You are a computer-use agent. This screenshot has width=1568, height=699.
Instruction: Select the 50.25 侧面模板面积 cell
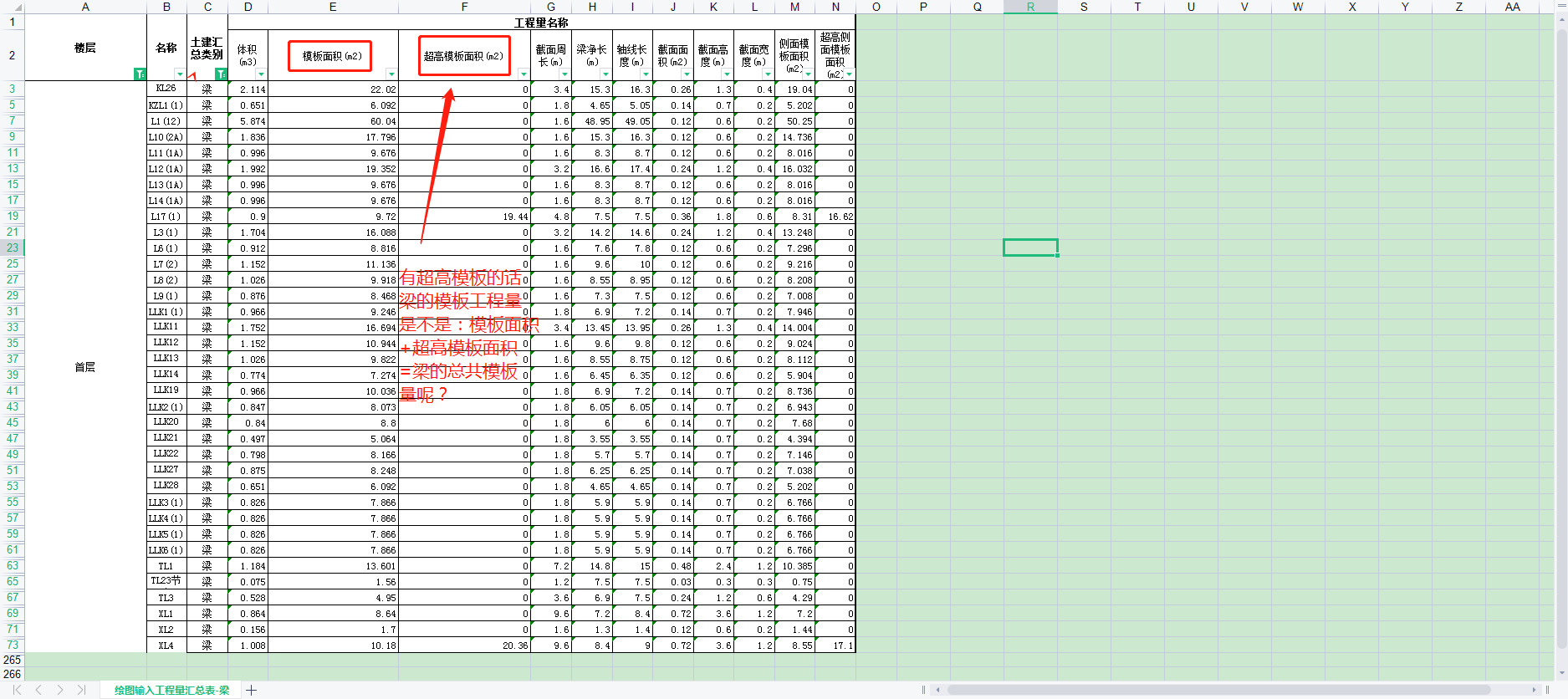coord(794,121)
